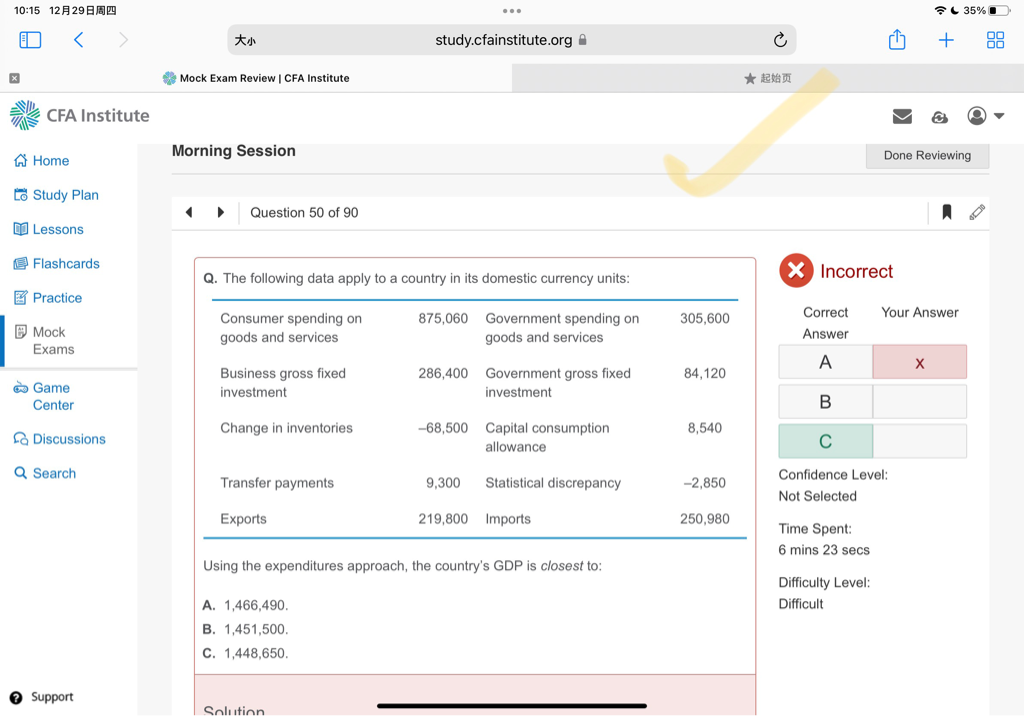Show Safari tab overview grid
1024x716 pixels.
click(995, 40)
